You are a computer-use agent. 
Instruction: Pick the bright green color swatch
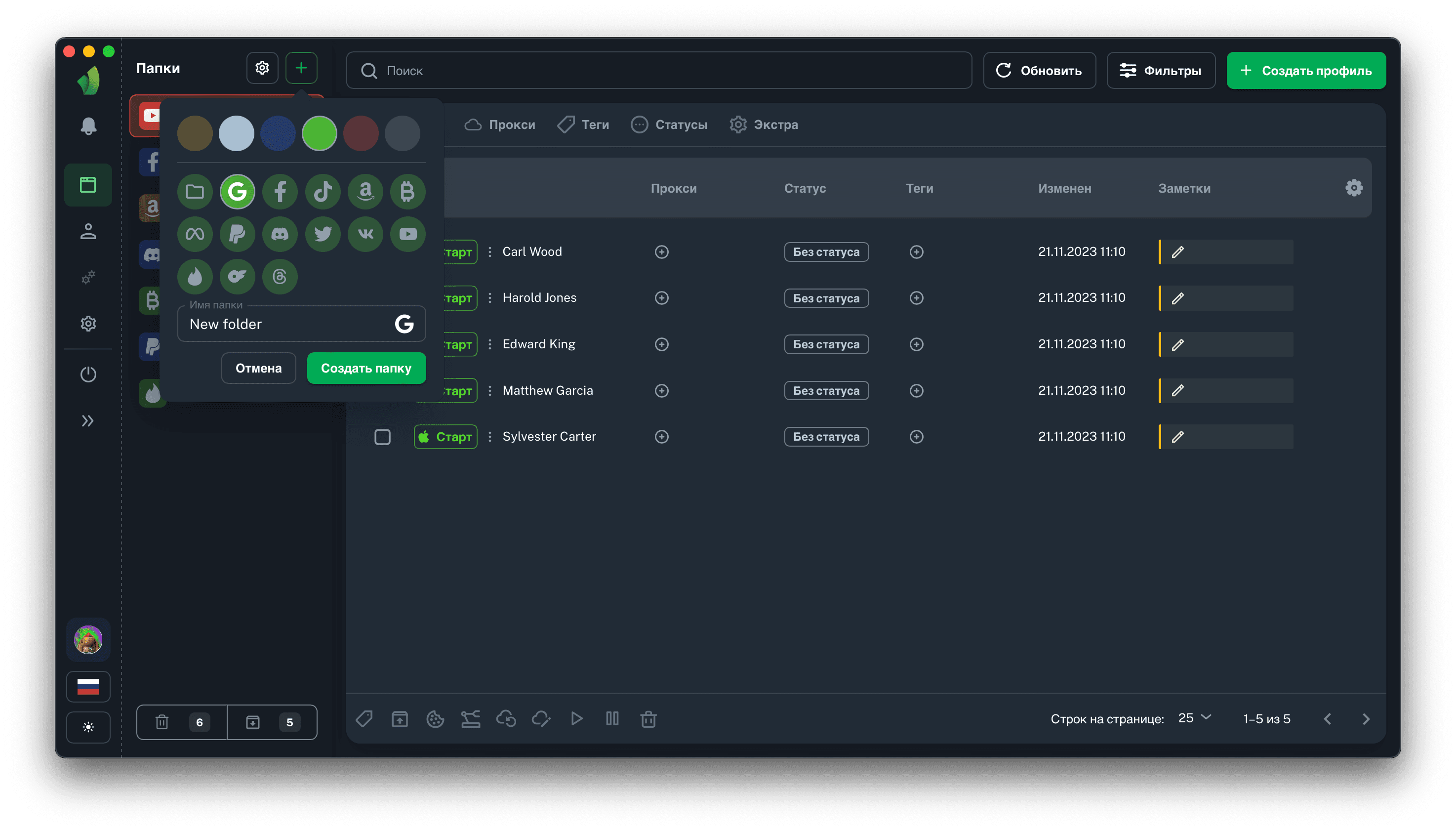point(320,133)
